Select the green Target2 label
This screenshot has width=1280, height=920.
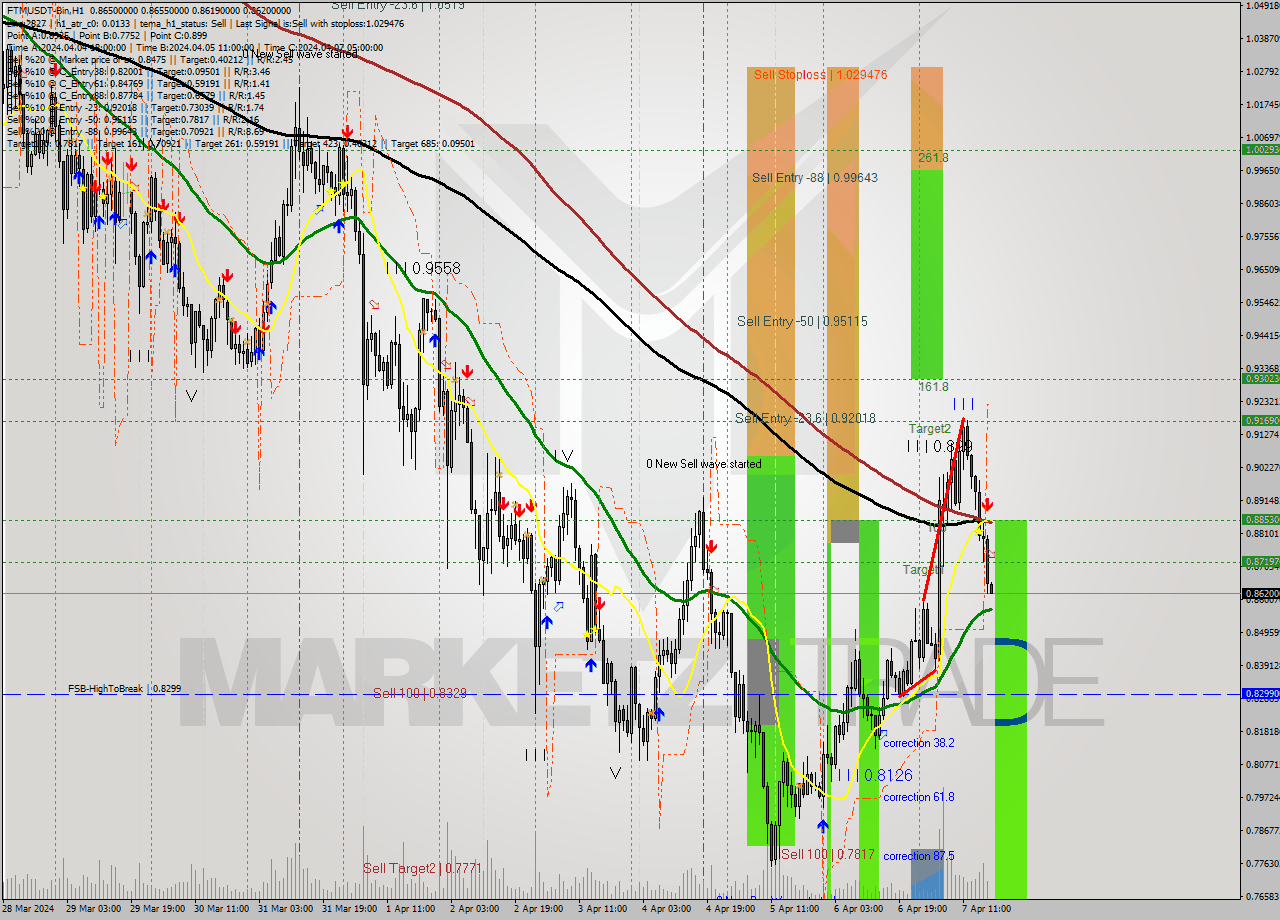pyautogui.click(x=929, y=429)
